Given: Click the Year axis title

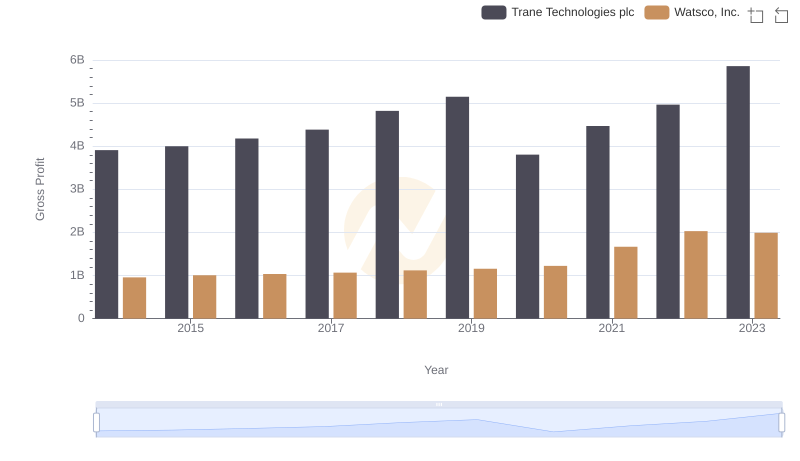Looking at the screenshot, I should pyautogui.click(x=436, y=370).
